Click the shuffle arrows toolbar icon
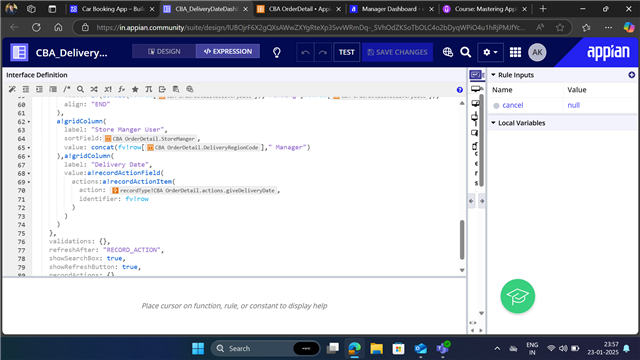640x360 pixels. pyautogui.click(x=94, y=89)
